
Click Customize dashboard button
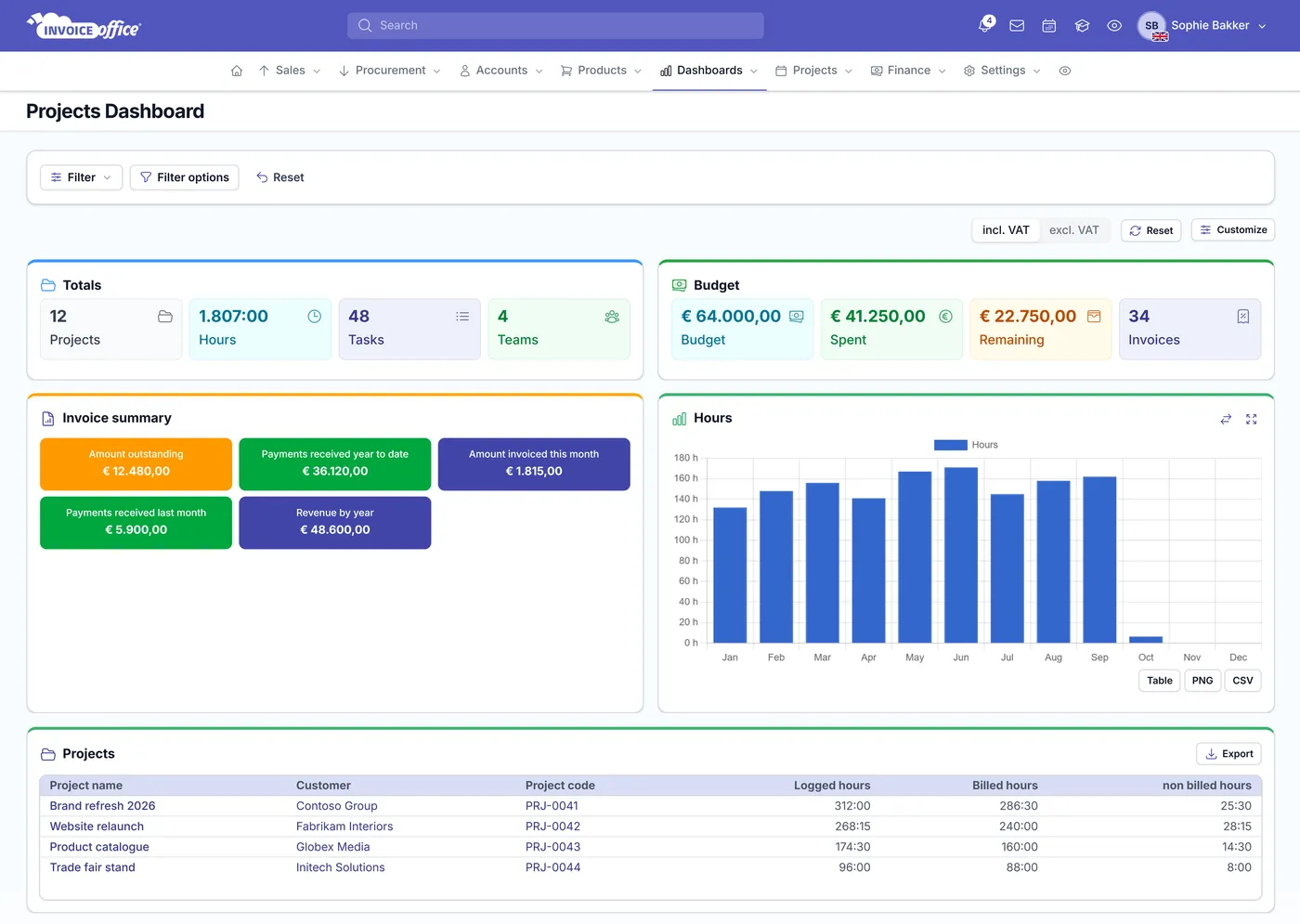[1233, 230]
